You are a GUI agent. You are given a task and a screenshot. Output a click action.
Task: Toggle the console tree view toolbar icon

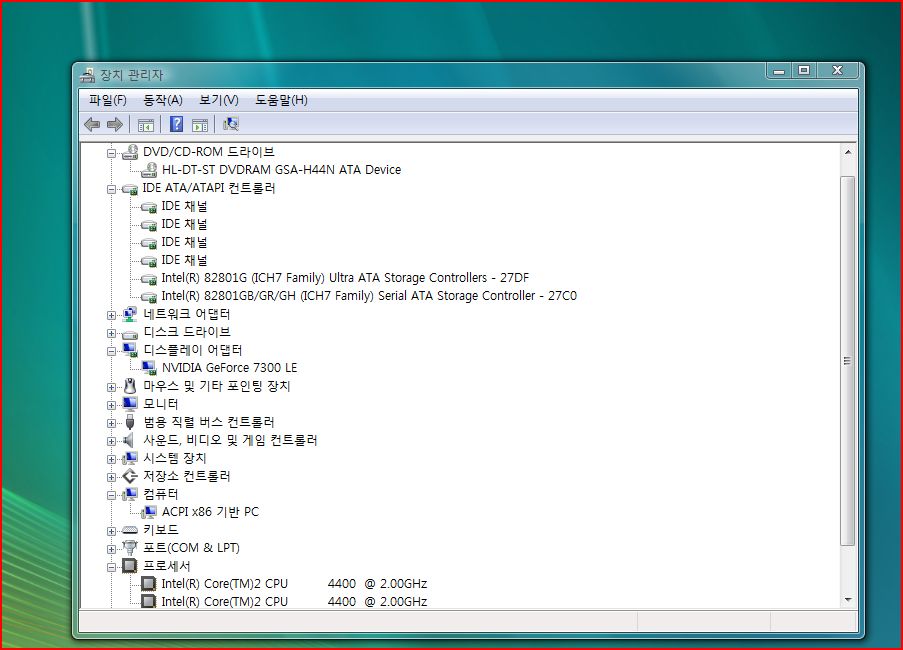pyautogui.click(x=146, y=124)
